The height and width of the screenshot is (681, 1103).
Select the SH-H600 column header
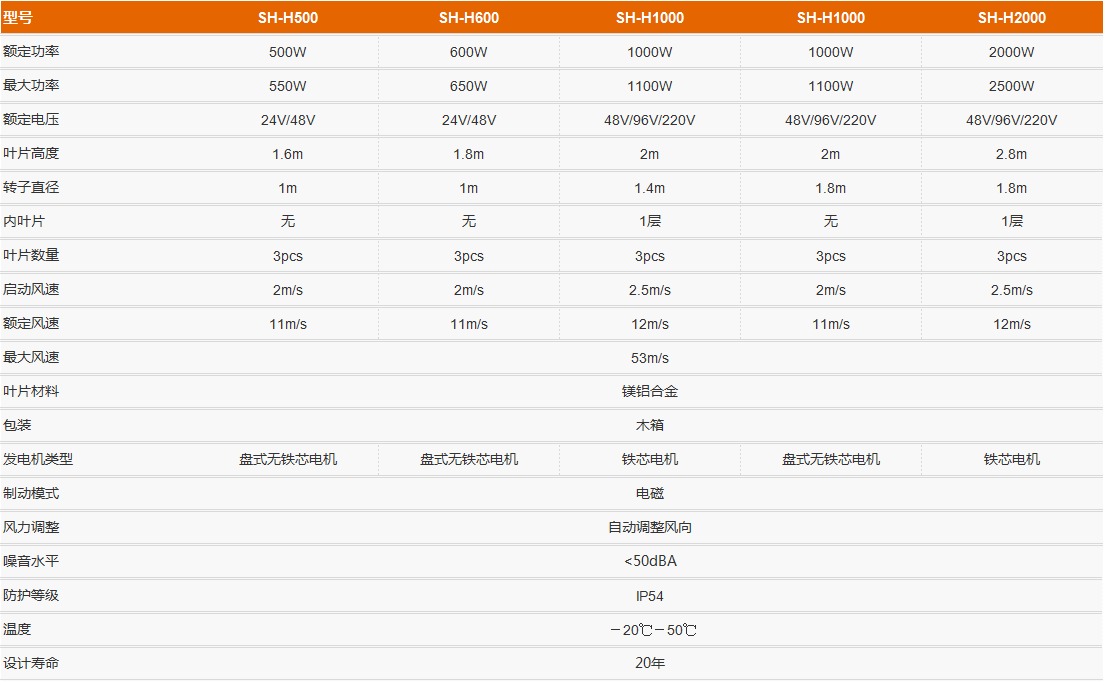point(469,18)
